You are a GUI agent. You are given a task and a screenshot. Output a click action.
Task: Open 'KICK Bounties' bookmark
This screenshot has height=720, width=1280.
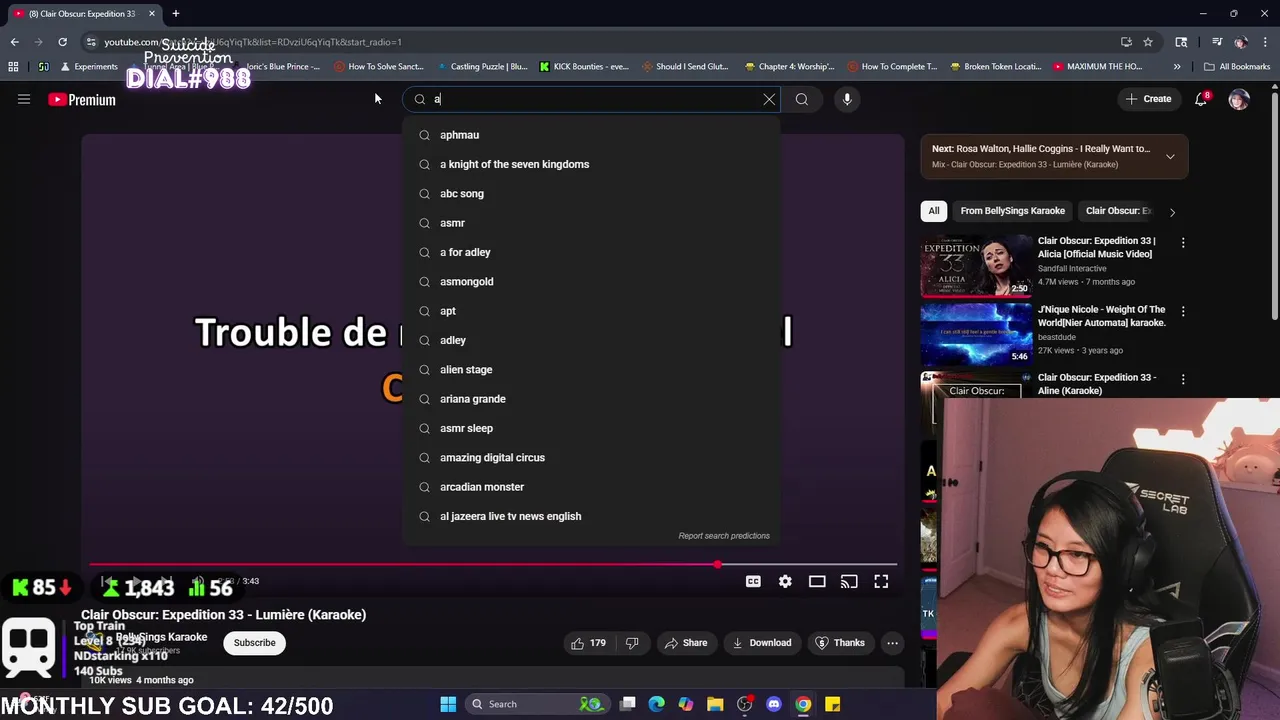(x=584, y=67)
